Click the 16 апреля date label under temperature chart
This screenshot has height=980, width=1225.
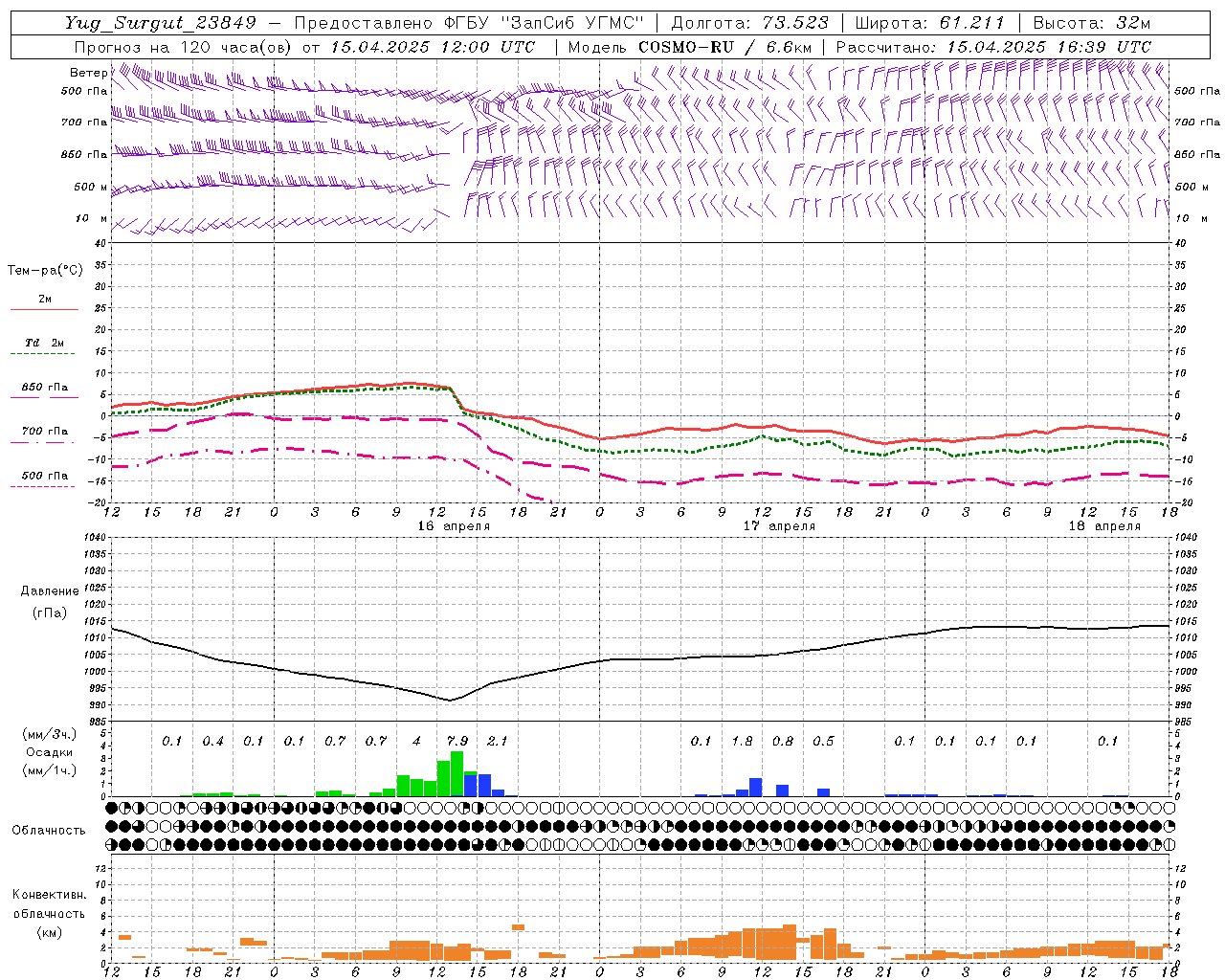454,526
